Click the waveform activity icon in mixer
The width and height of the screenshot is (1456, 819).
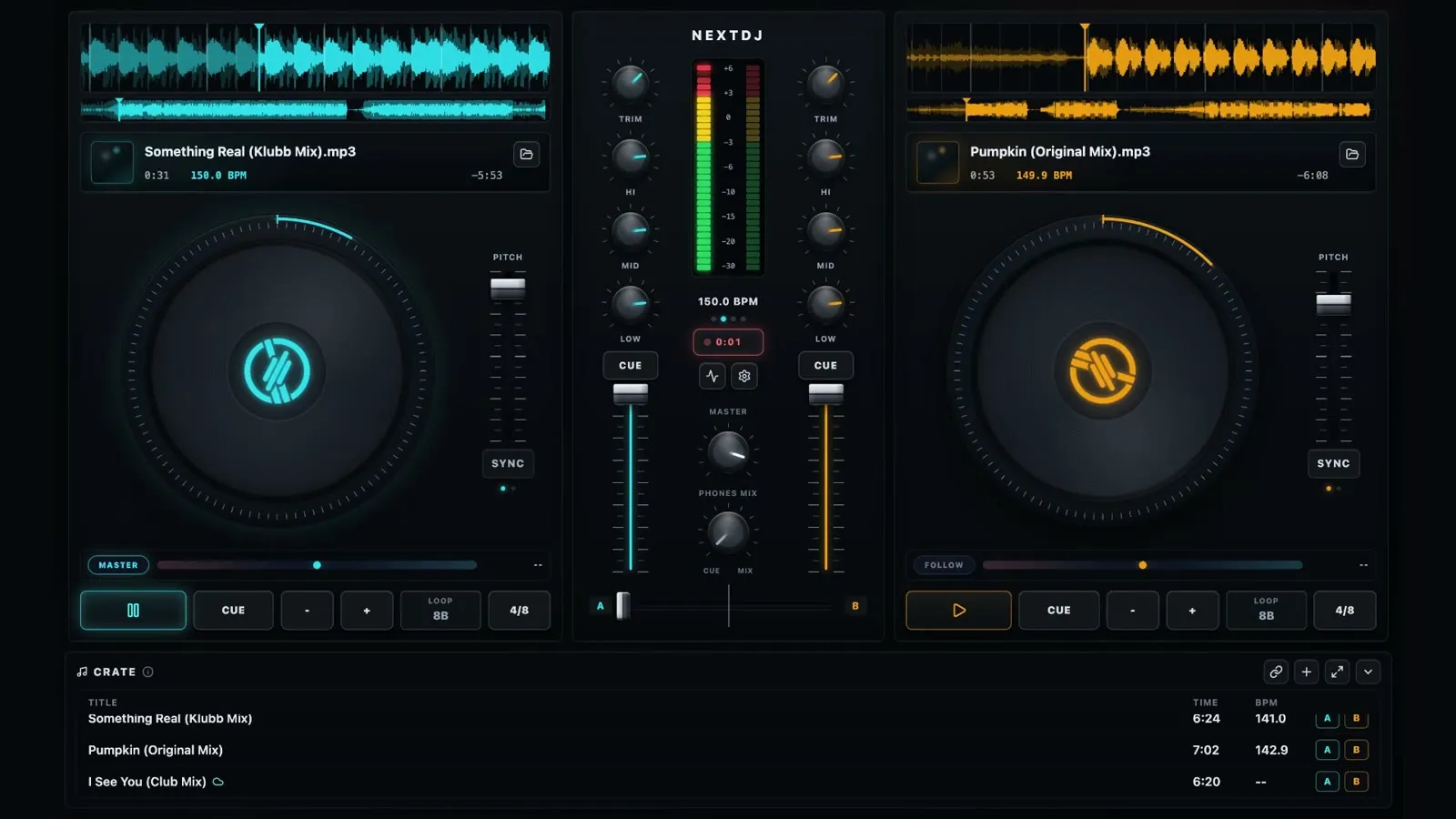pos(712,376)
